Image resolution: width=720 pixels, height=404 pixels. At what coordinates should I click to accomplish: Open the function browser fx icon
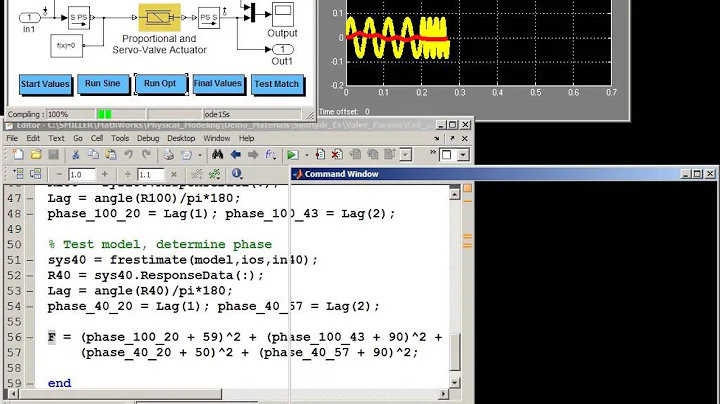pyautogui.click(x=270, y=155)
